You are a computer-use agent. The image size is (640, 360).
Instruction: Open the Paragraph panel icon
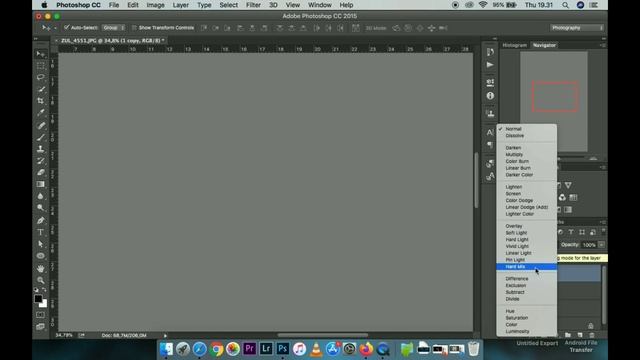pyautogui.click(x=490, y=145)
